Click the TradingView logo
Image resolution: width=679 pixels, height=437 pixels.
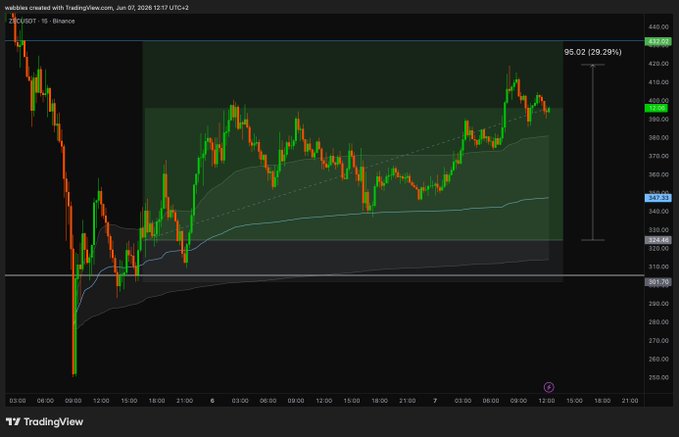pyautogui.click(x=44, y=422)
